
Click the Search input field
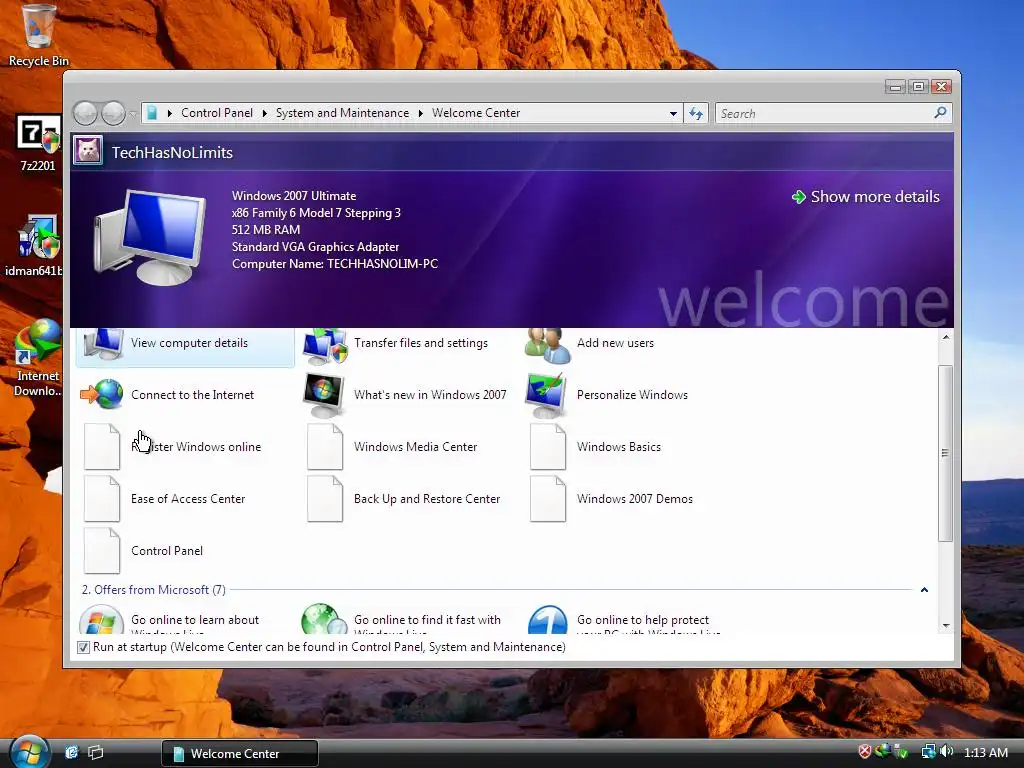[x=825, y=114]
